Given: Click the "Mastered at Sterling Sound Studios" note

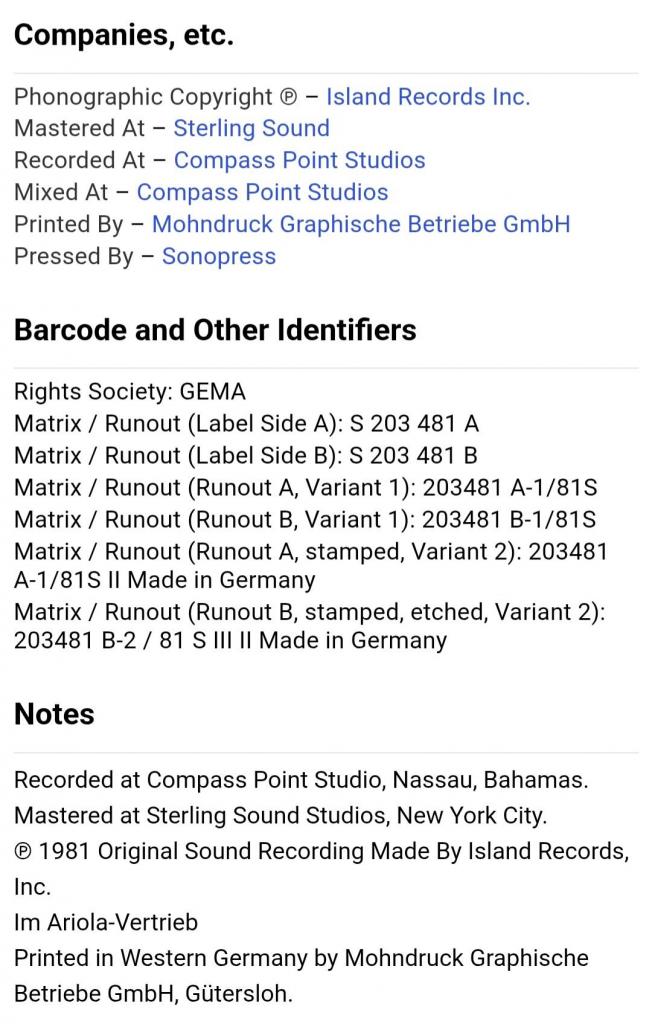Looking at the screenshot, I should pyautogui.click(x=280, y=816).
